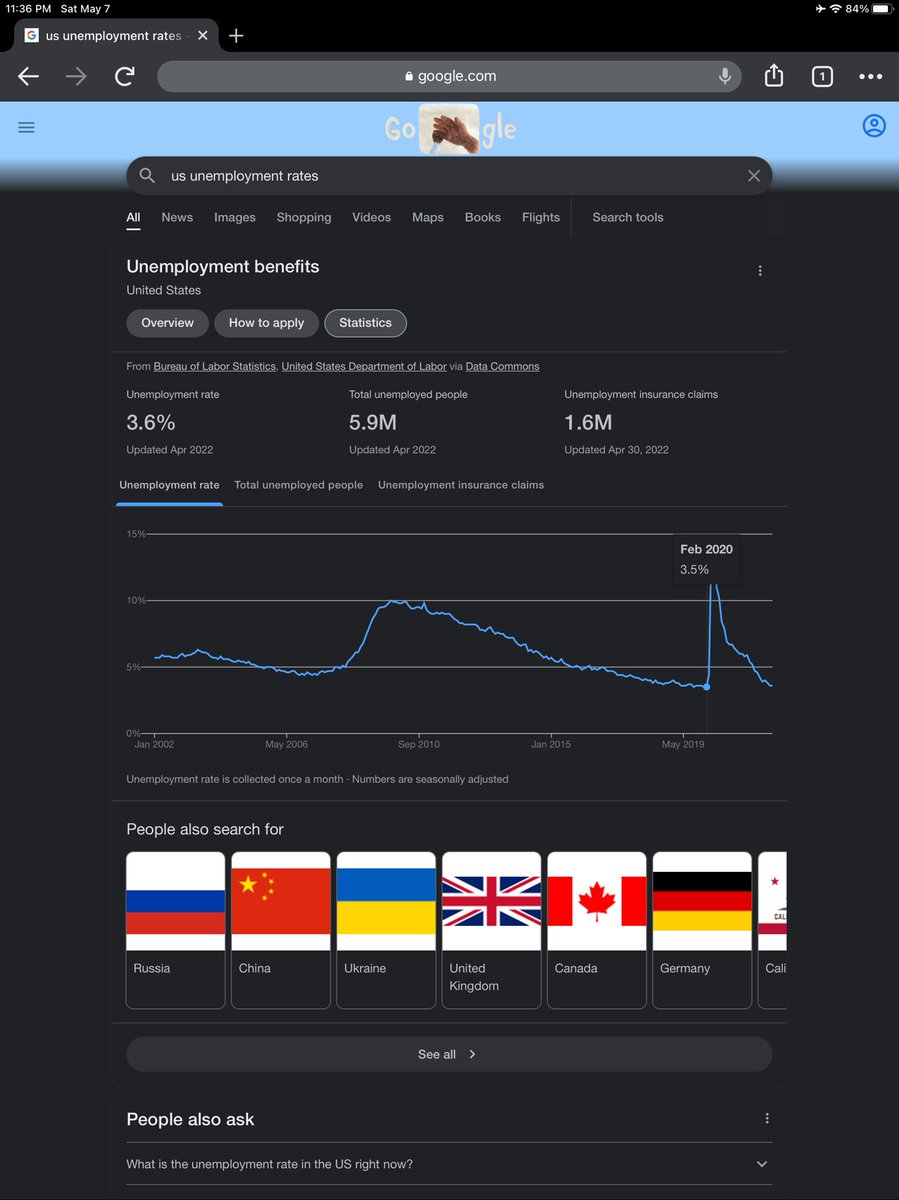
Task: Select Unemployment insurance claims chart tab
Action: [x=461, y=485]
